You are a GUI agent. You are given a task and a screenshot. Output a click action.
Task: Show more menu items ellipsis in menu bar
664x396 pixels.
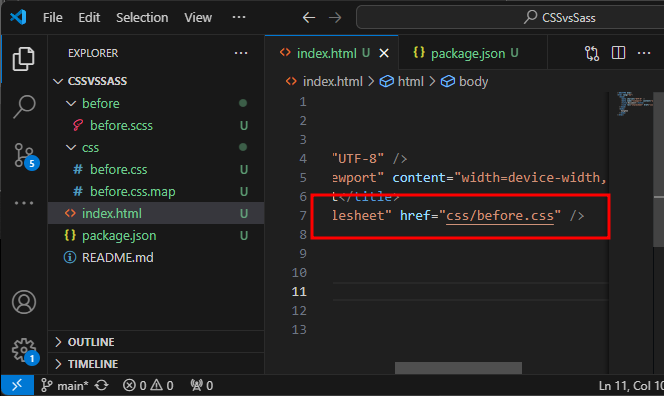click(x=239, y=17)
